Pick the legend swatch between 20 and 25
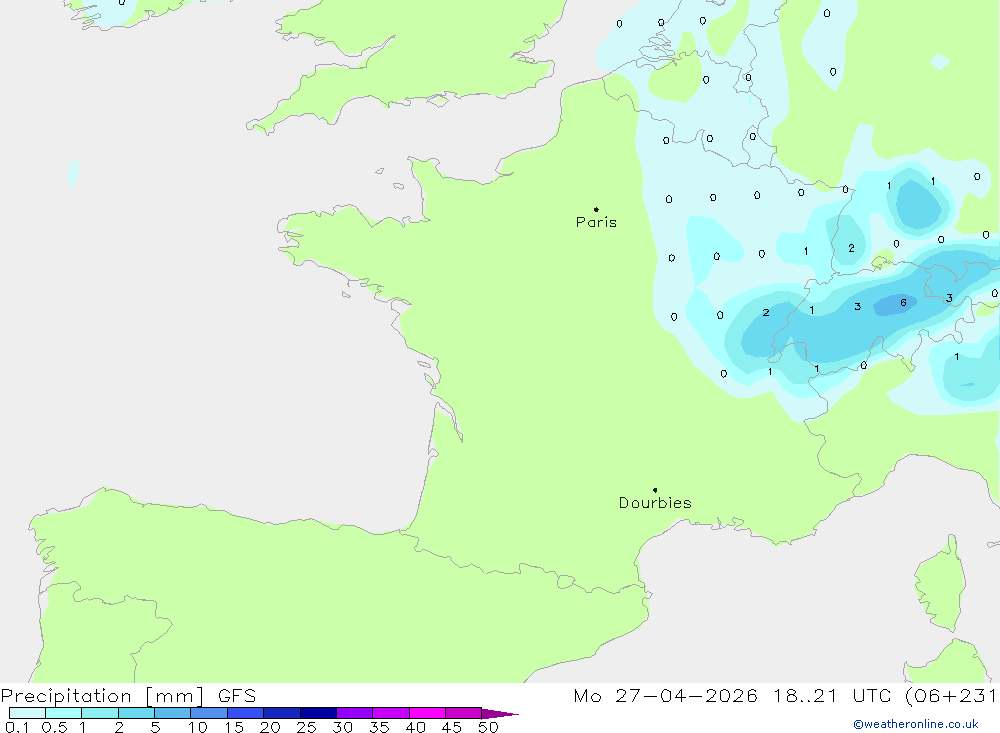Image resolution: width=1000 pixels, height=733 pixels. [282, 713]
